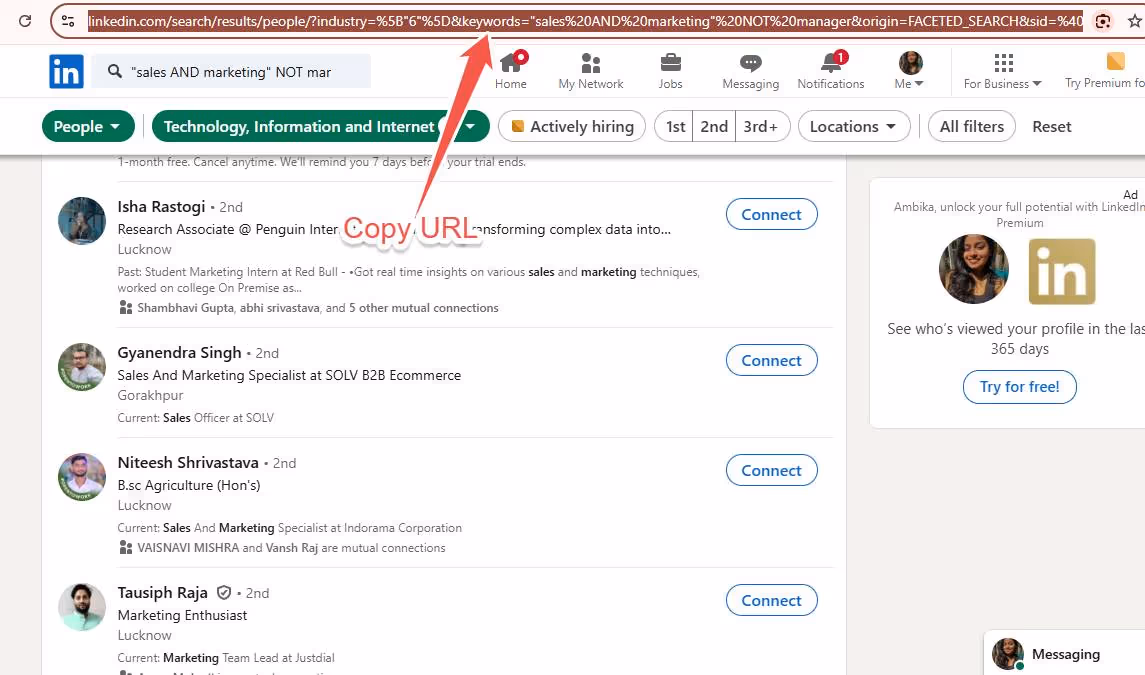The width and height of the screenshot is (1145, 675).
Task: Open the LinkedIn Home feed icon
Action: click(x=510, y=64)
